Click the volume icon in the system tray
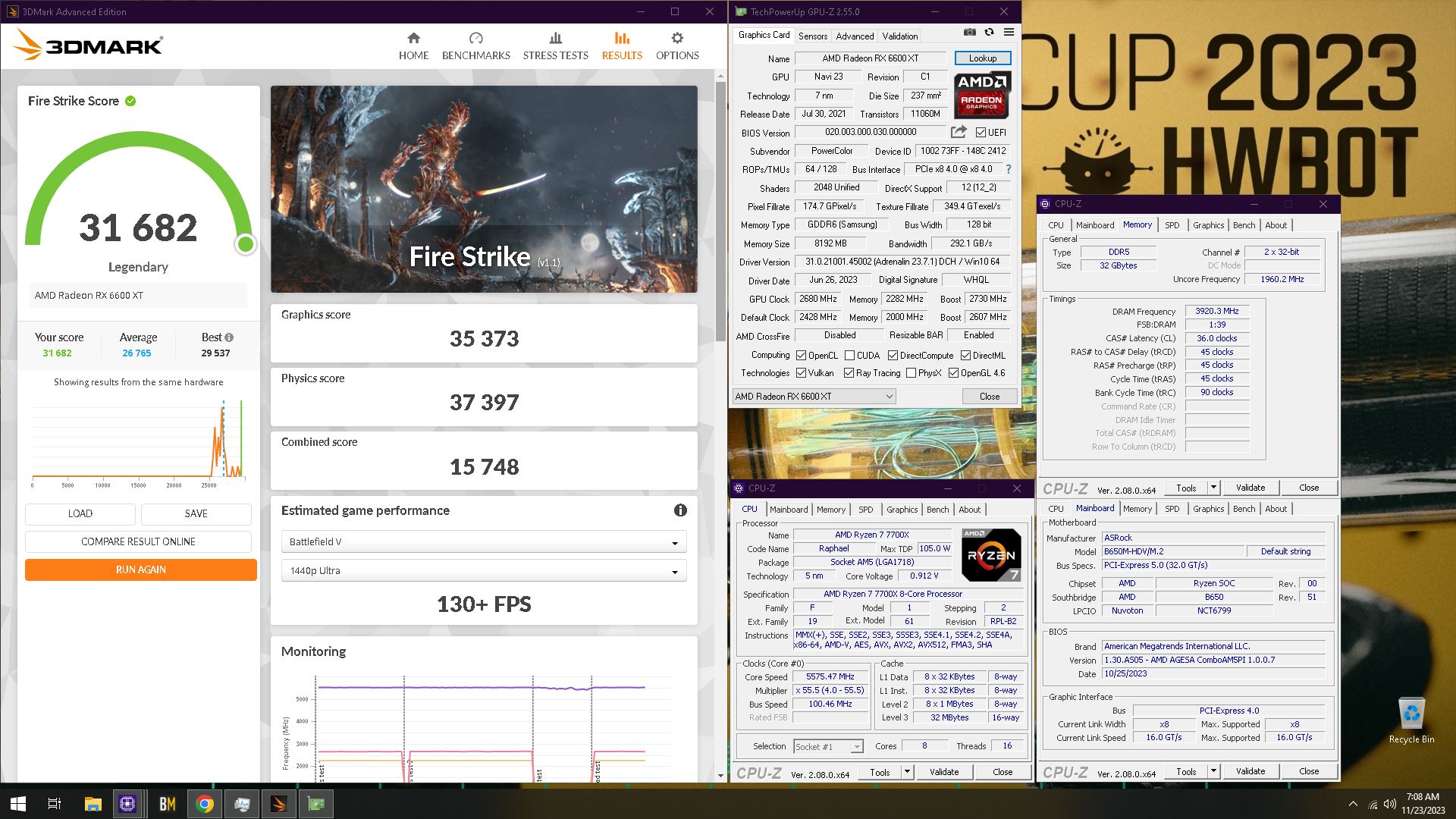The height and width of the screenshot is (819, 1456). pyautogui.click(x=1389, y=804)
